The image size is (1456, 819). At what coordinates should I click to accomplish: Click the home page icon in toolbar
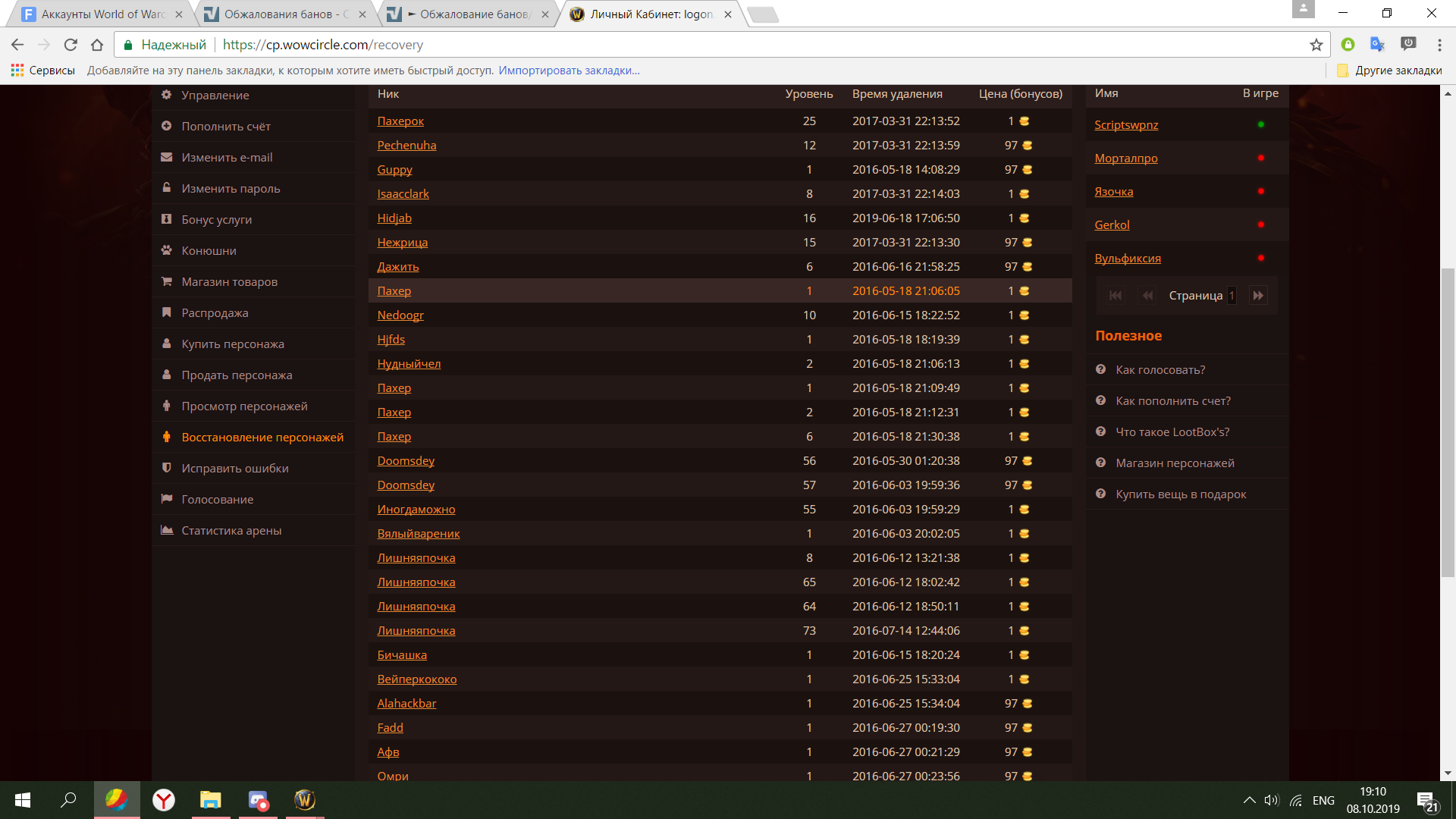pyautogui.click(x=97, y=45)
